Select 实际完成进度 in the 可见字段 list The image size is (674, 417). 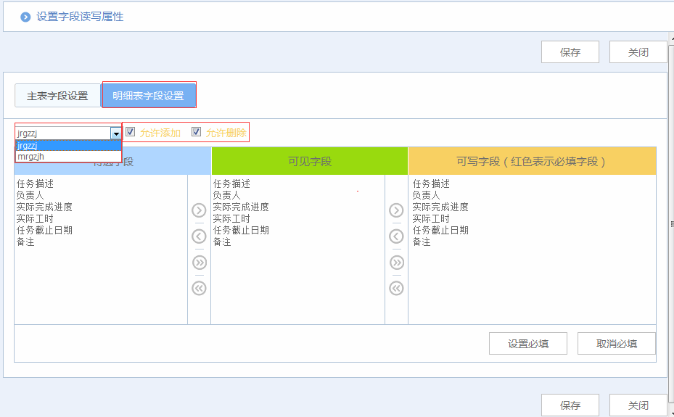(241, 207)
